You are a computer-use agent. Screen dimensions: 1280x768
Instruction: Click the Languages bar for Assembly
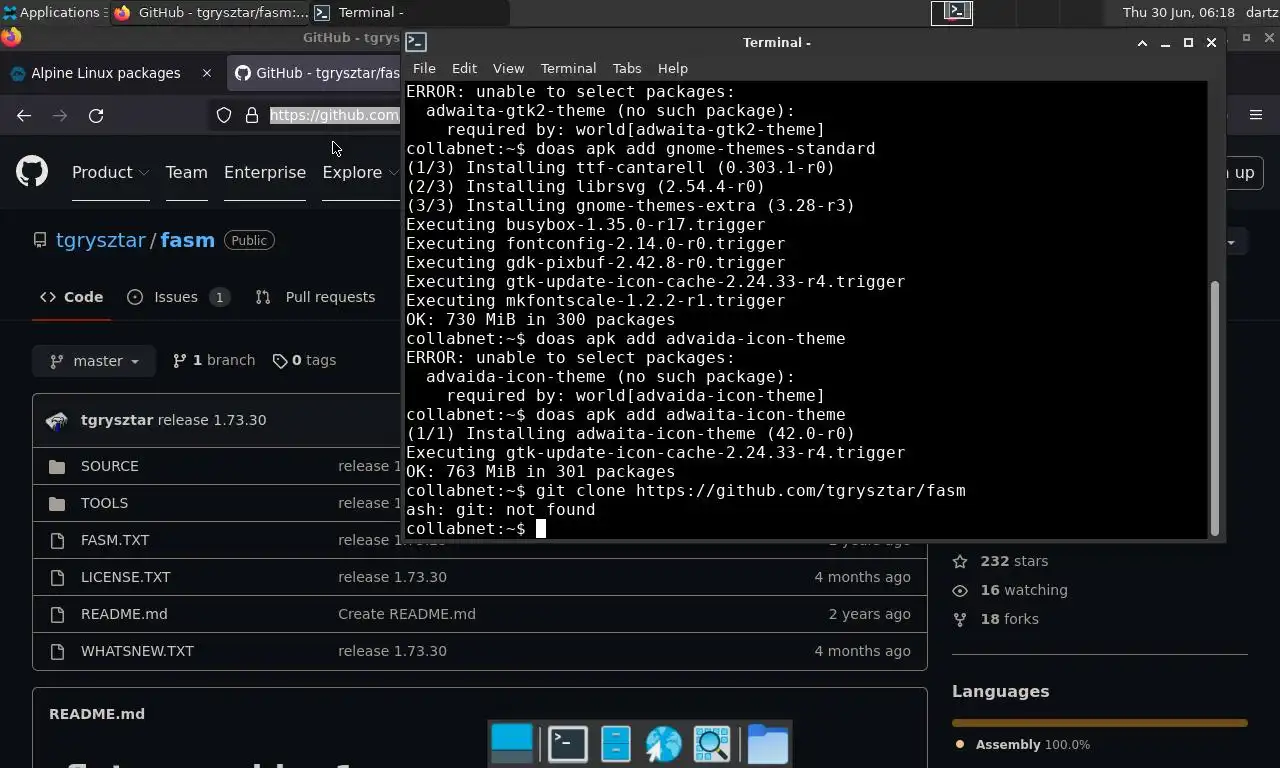pyautogui.click(x=1100, y=722)
